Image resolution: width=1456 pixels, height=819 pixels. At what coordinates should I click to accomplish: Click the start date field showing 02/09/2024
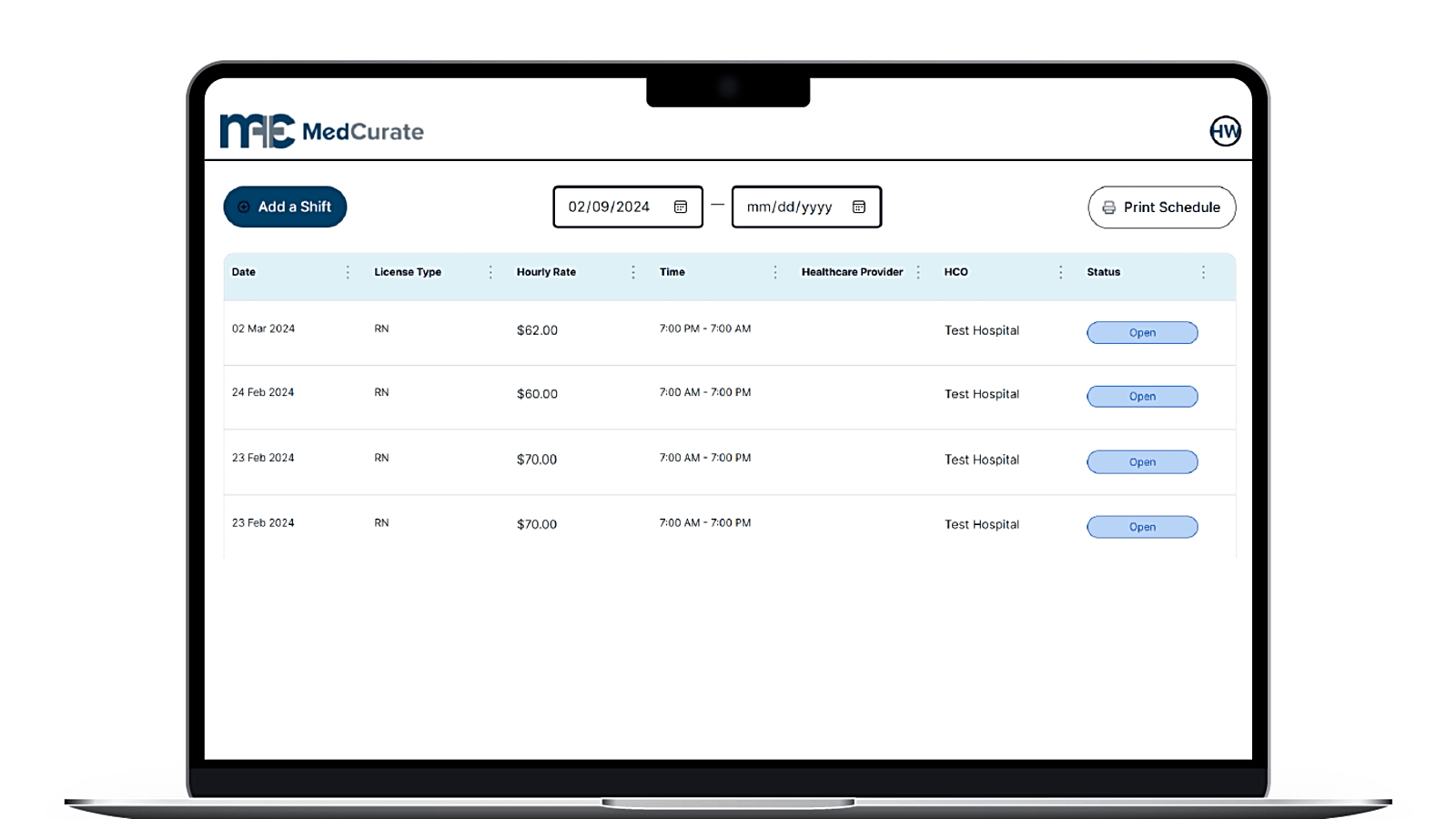tap(628, 207)
